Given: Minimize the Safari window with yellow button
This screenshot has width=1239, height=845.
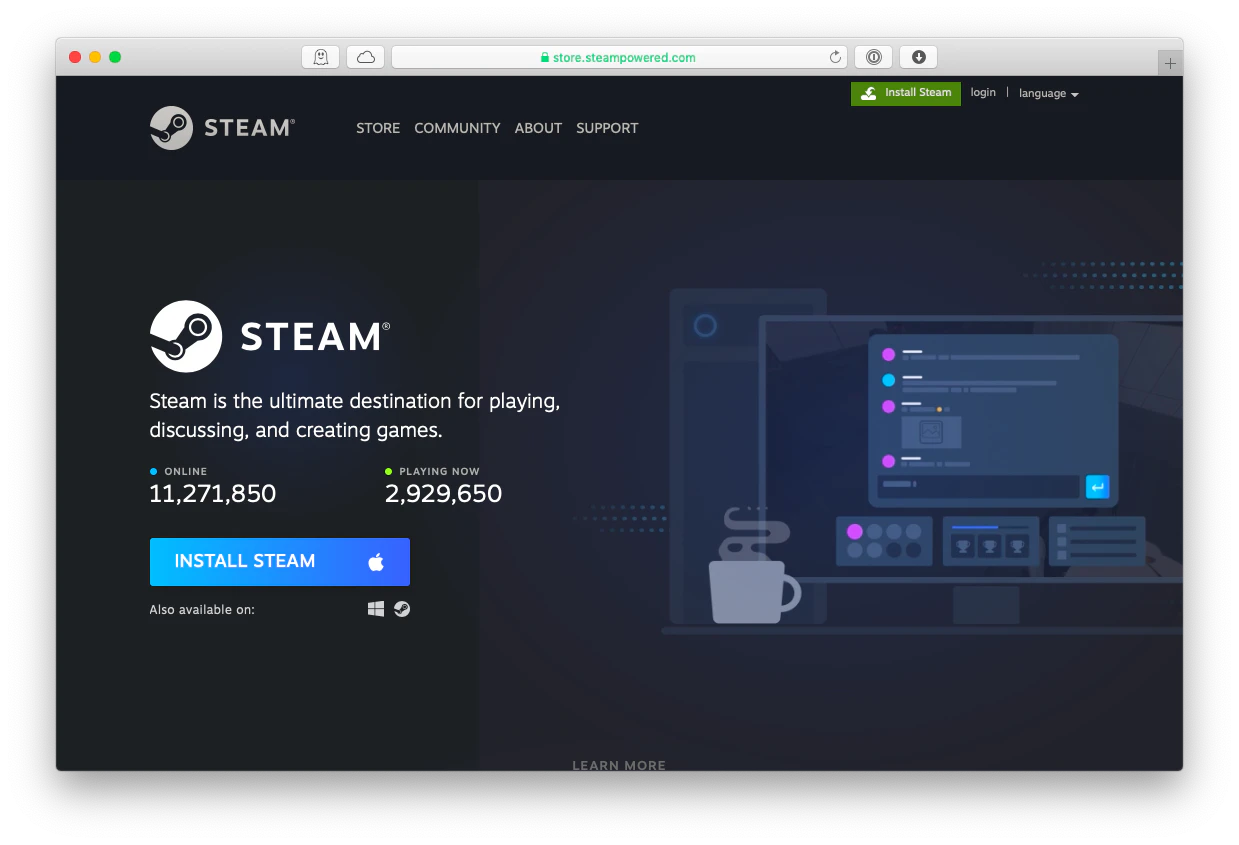Looking at the screenshot, I should (95, 57).
